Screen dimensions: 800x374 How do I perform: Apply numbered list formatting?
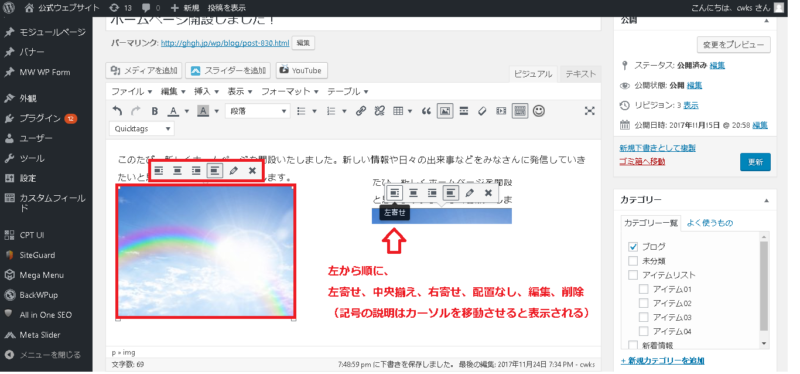[331, 111]
